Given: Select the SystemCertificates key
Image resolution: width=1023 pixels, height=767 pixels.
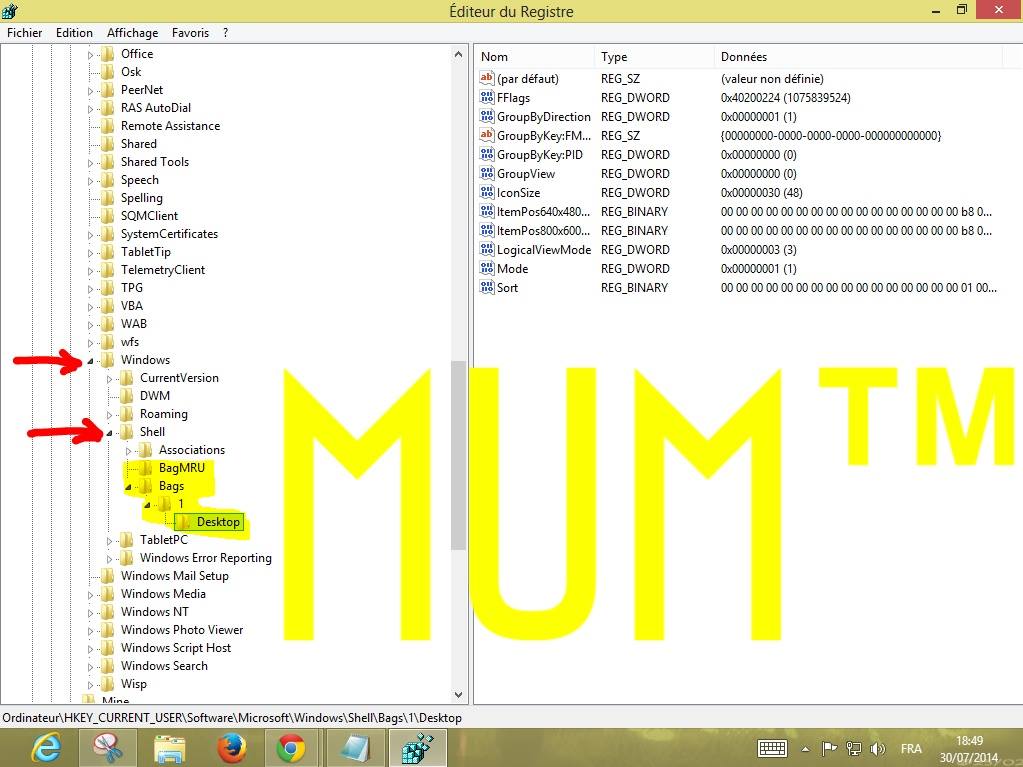Looking at the screenshot, I should tap(170, 233).
